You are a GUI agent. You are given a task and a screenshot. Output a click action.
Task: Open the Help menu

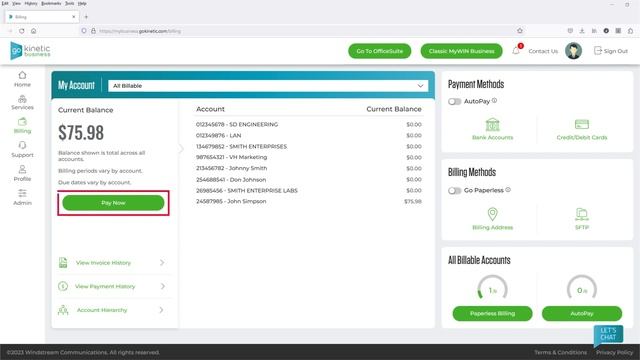click(82, 3)
